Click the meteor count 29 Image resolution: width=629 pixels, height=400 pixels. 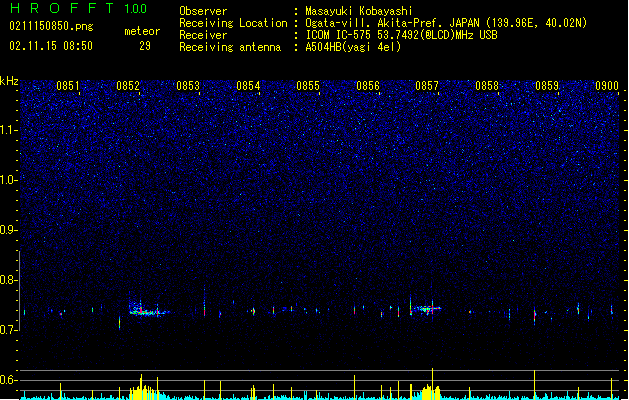(145, 46)
